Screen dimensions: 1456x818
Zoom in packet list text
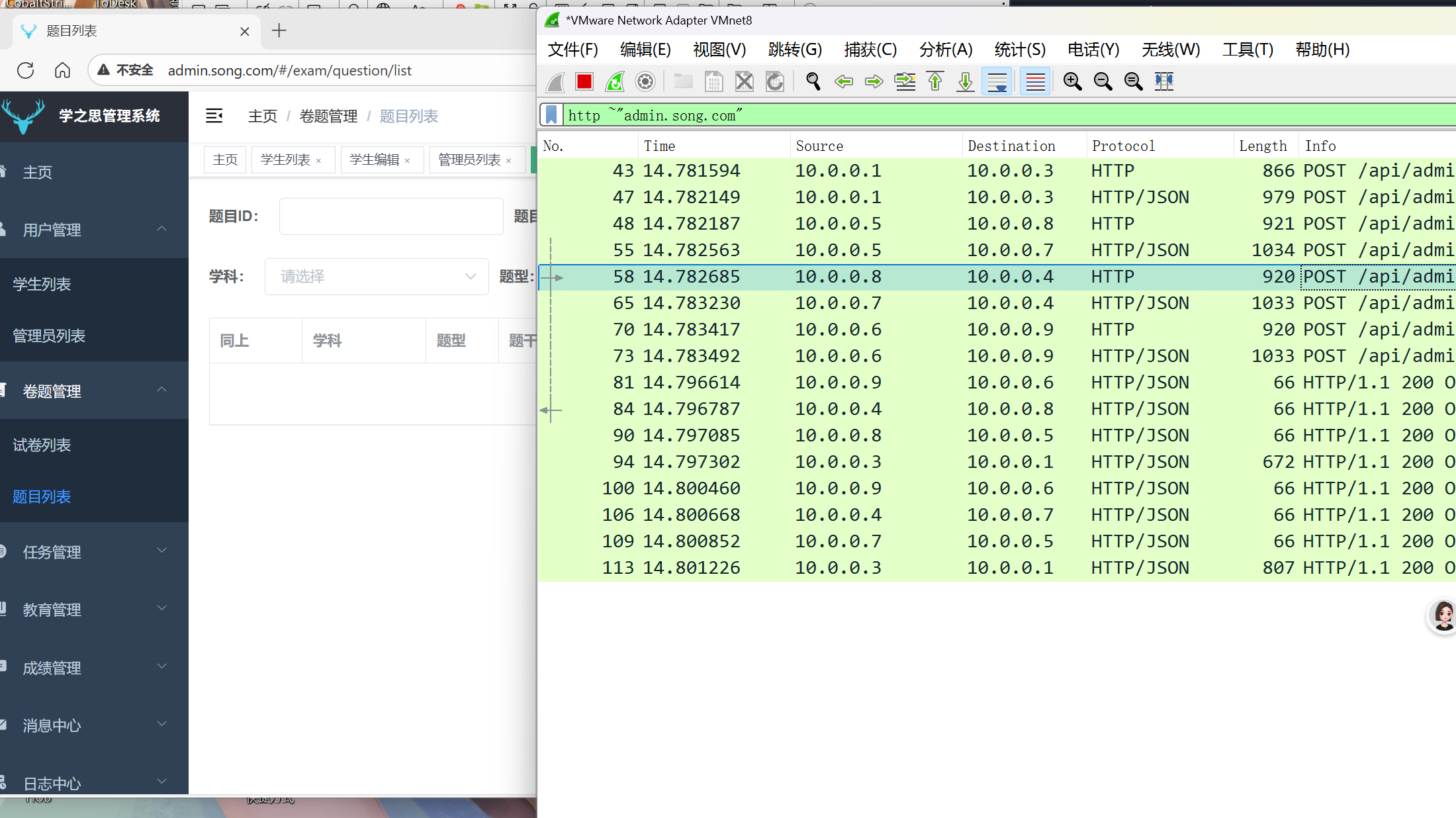tap(1072, 81)
